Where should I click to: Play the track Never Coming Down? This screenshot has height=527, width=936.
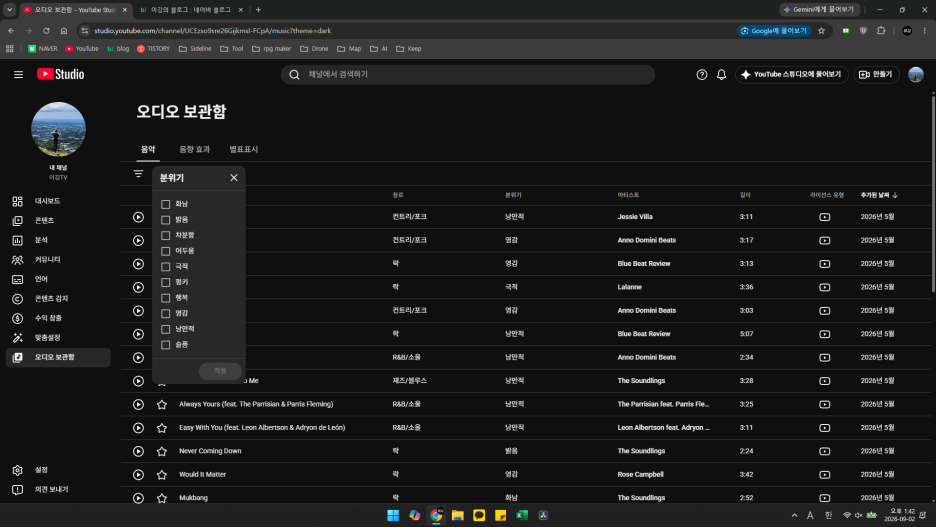pyautogui.click(x=138, y=451)
